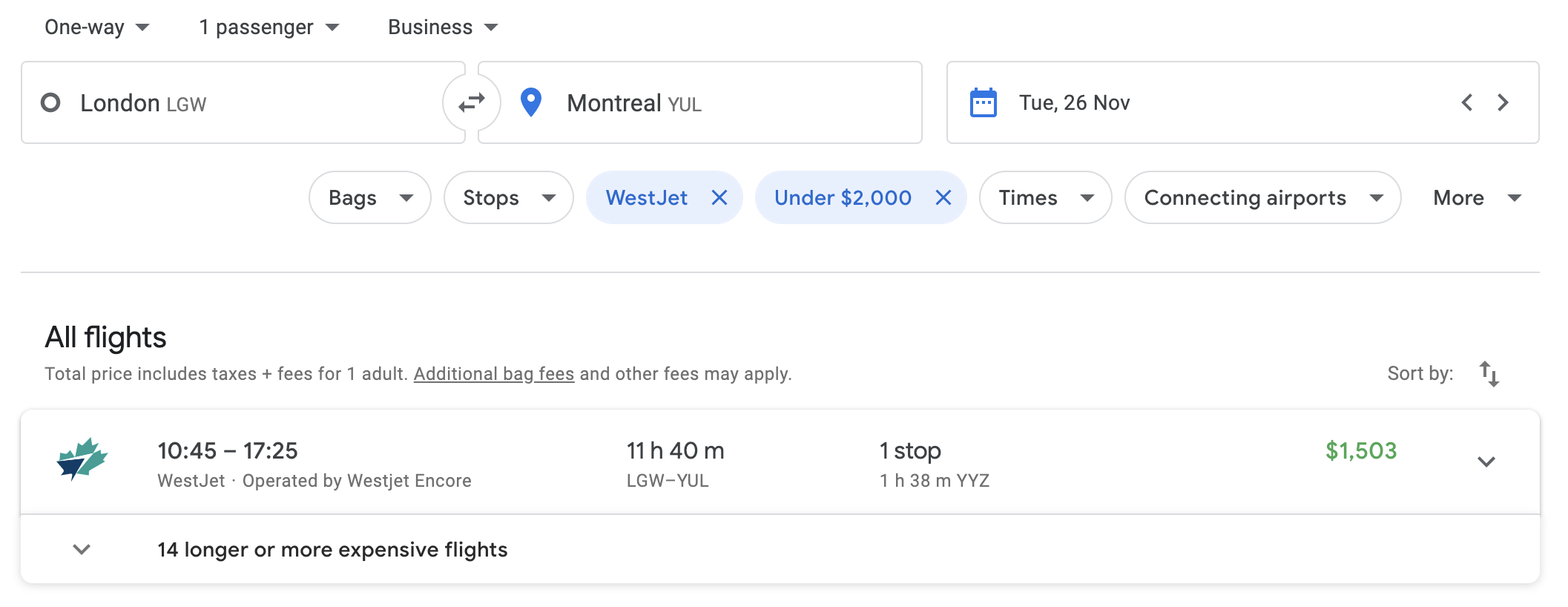Remove the Under $2,000 price filter
The height and width of the screenshot is (607, 1568).
point(943,197)
